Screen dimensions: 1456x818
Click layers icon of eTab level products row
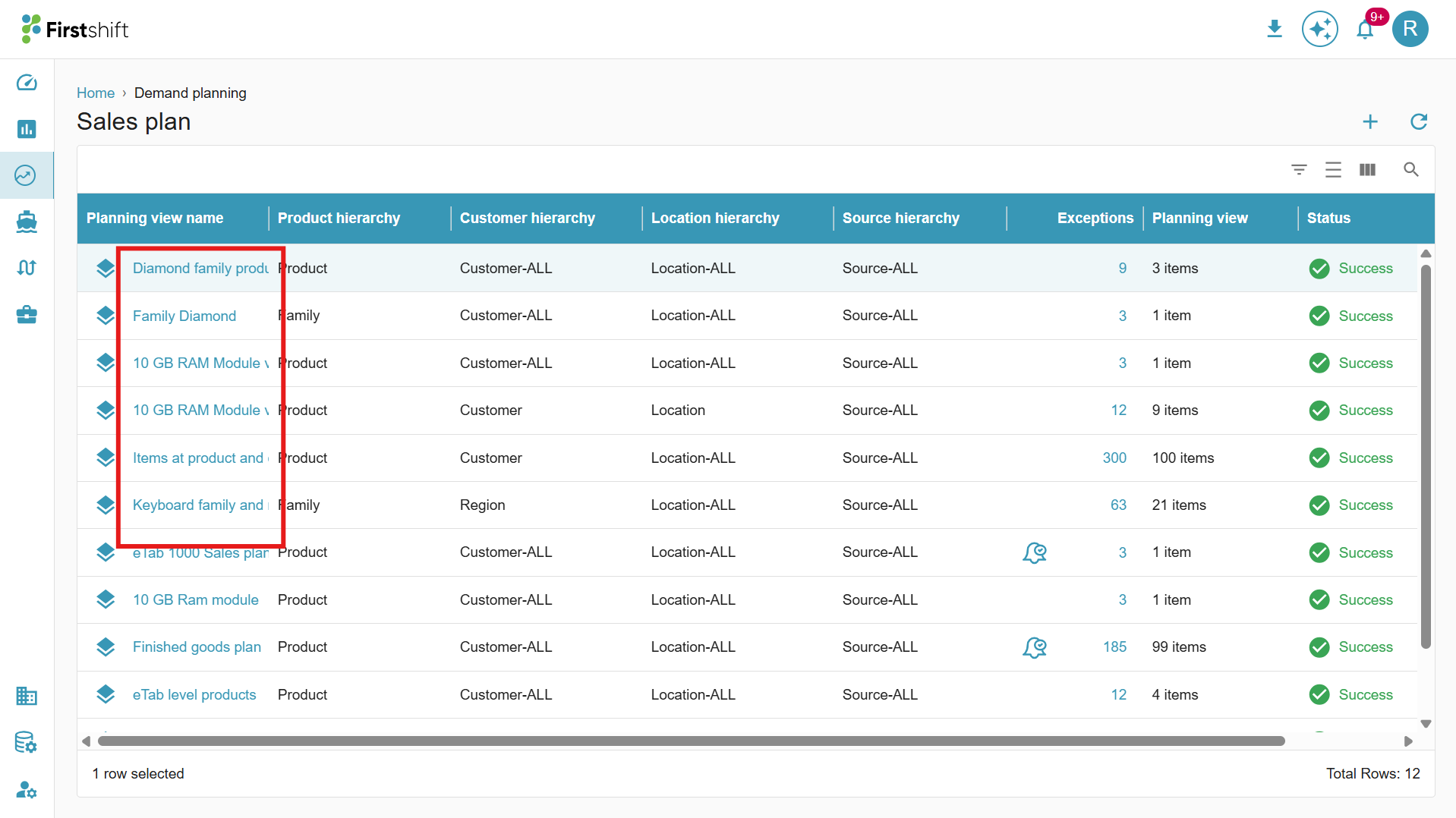coord(106,694)
